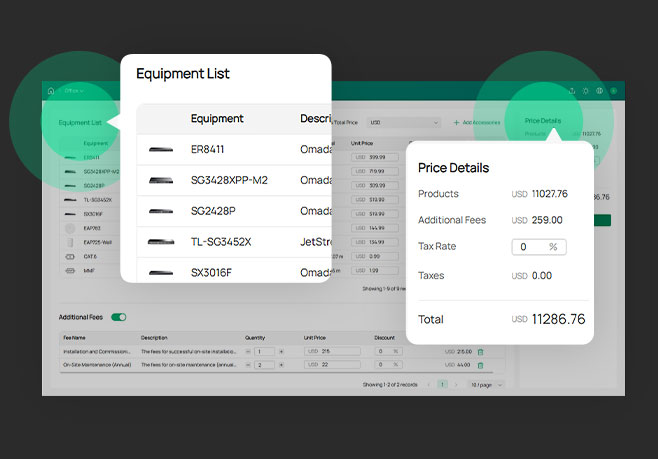Select Additional Fees amount 259.00
The image size is (658, 459).
(x=547, y=220)
